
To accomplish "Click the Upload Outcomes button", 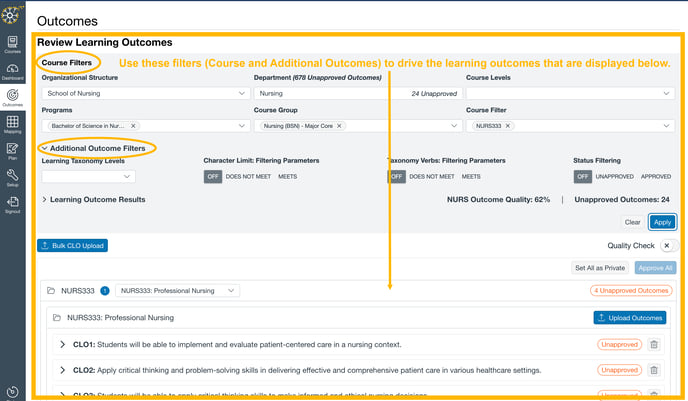I will 630,318.
